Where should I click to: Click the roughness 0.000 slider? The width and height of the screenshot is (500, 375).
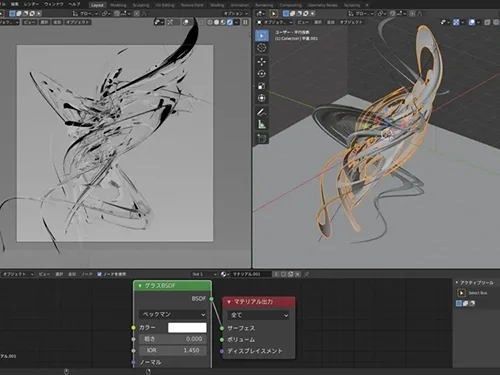(173, 339)
